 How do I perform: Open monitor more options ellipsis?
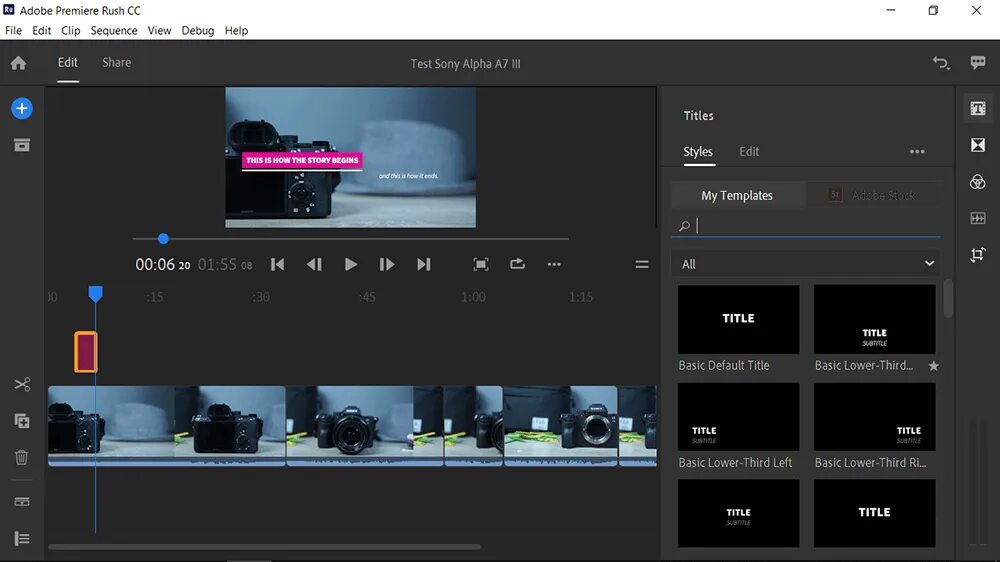(x=554, y=264)
